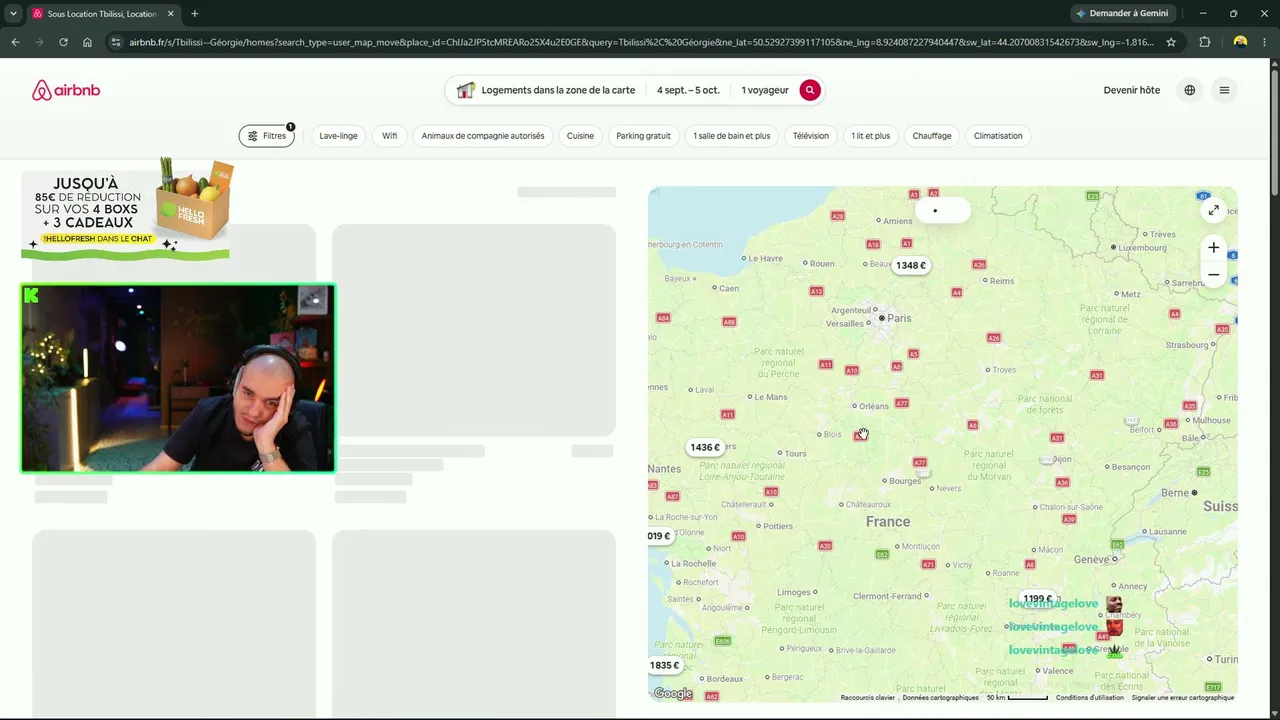The image size is (1280, 720).
Task: Bookmark this page with the star
Action: 1171,42
